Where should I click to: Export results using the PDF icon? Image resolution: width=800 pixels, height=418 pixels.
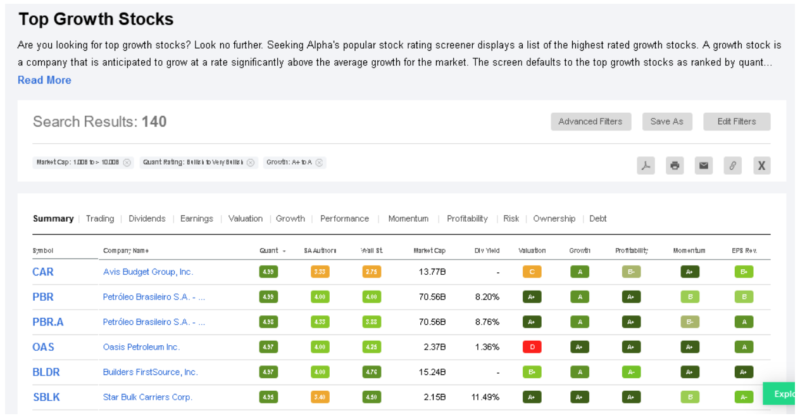[x=645, y=165]
